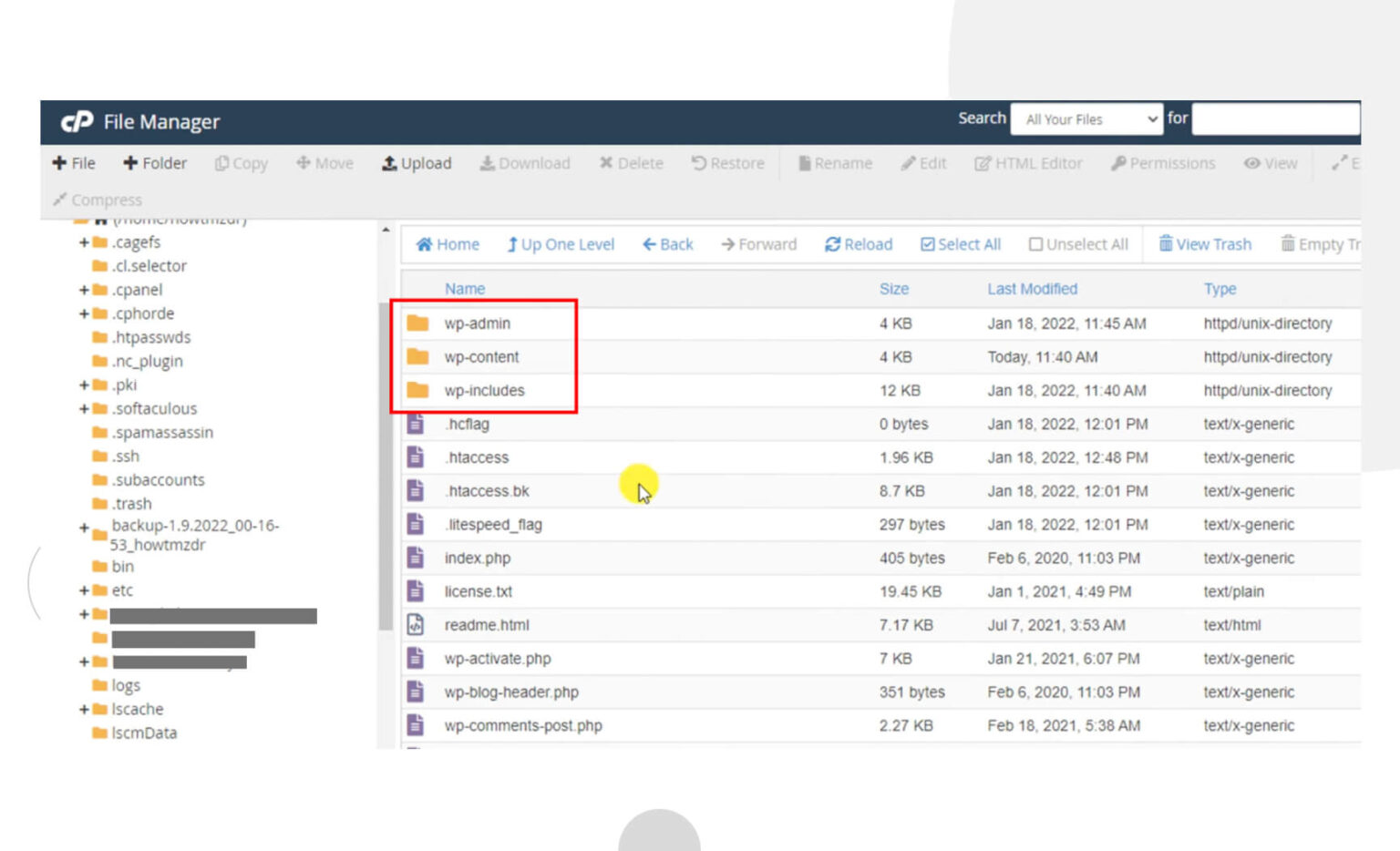Select the Upload tool in the toolbar
Screen dimensions: 1400x851
click(417, 163)
